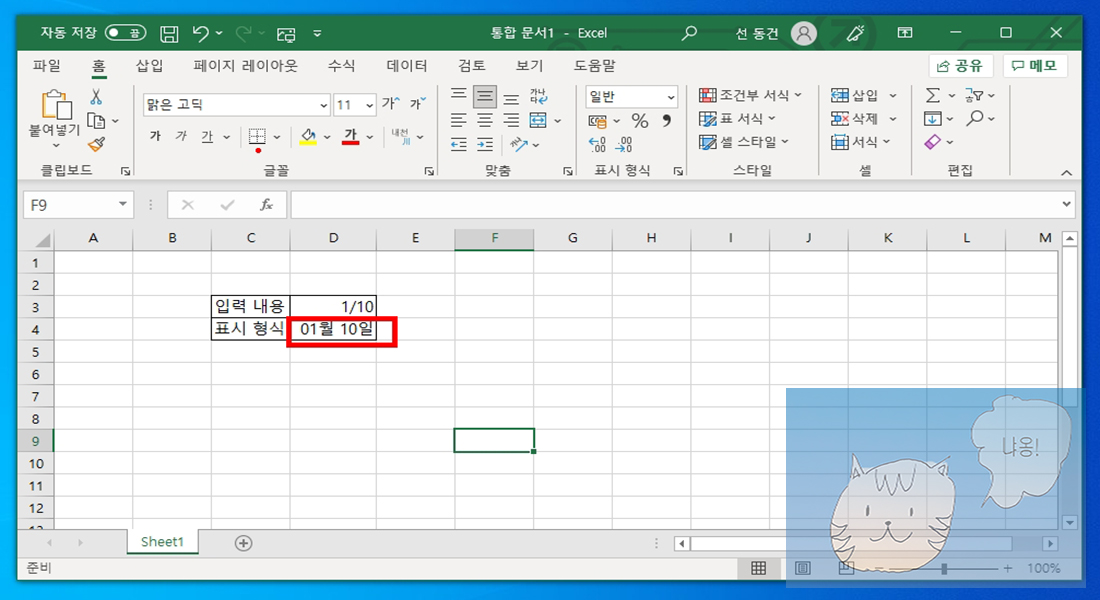
Task: Click the 삽입 (Insert cells) button
Action: (x=855, y=95)
